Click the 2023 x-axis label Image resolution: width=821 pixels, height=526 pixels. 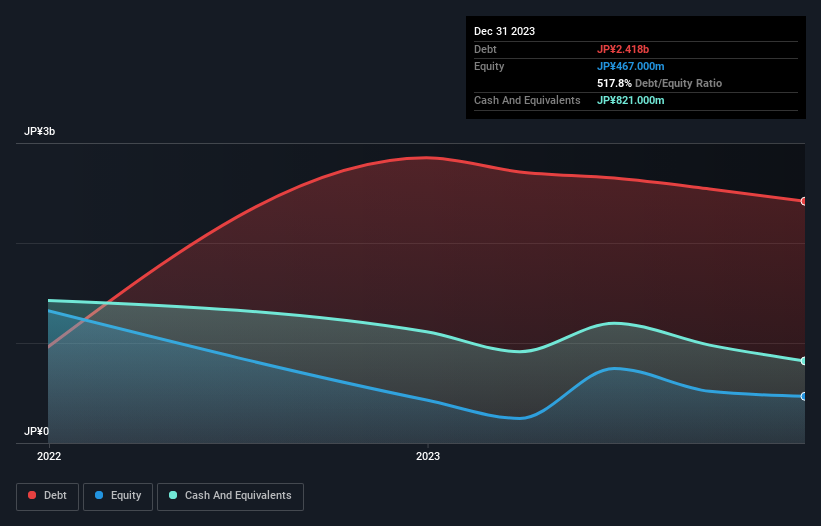coord(428,456)
